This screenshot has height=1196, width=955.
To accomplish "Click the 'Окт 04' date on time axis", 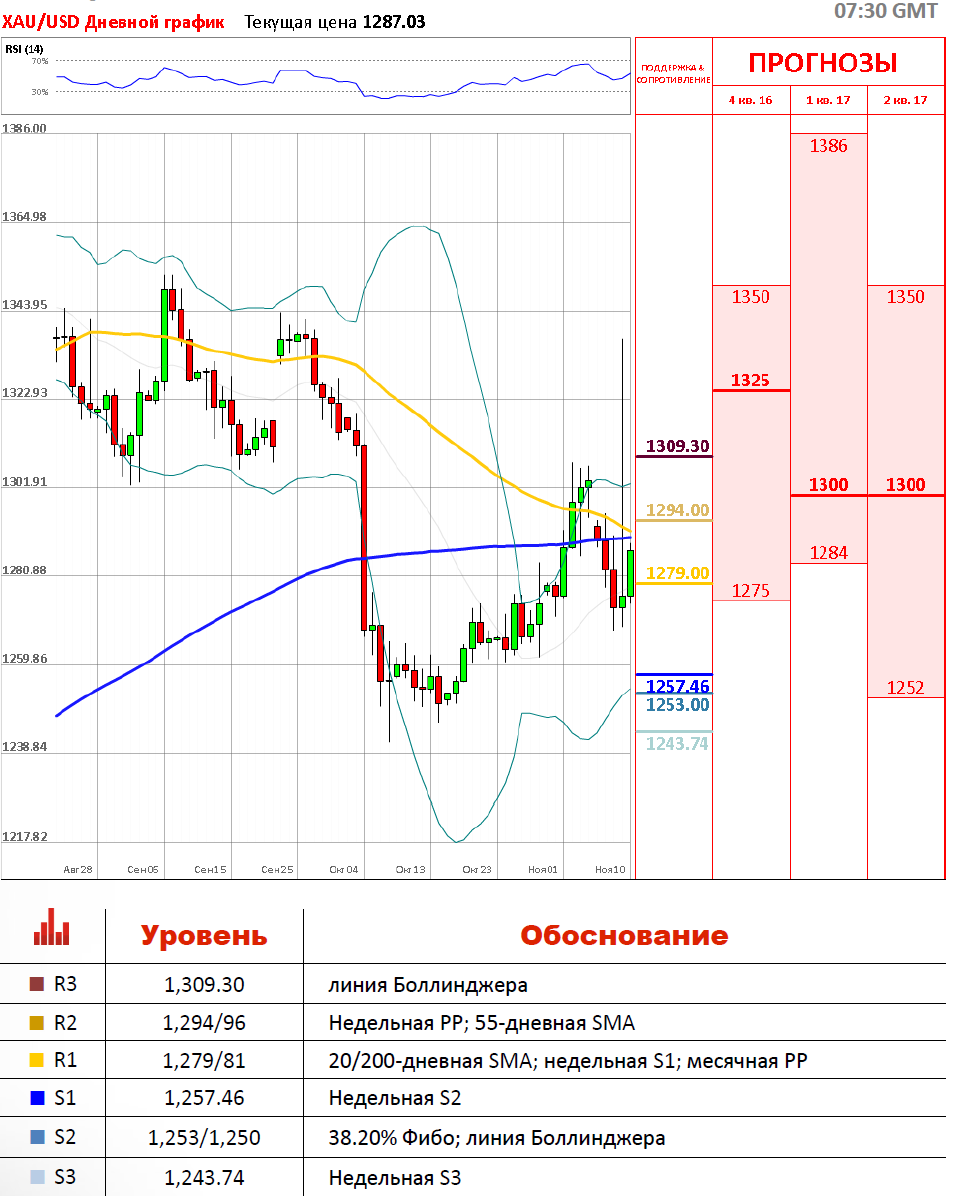I will (343, 870).
